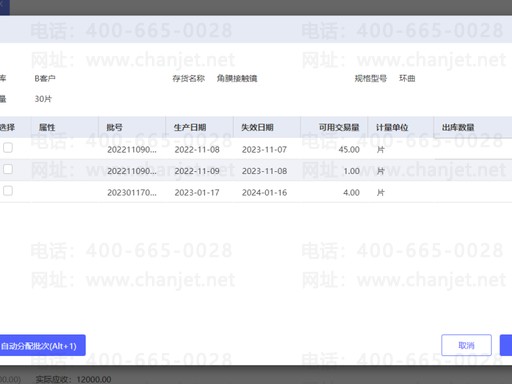512x384 pixels.
Task: Click the B客户 value
Action: pos(45,79)
